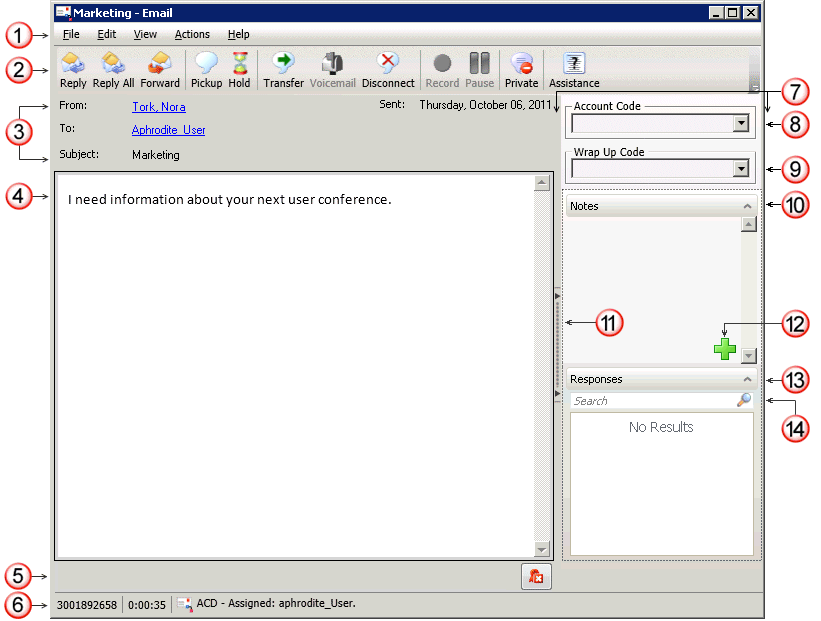
Task: Open the File menu
Action: click(71, 34)
